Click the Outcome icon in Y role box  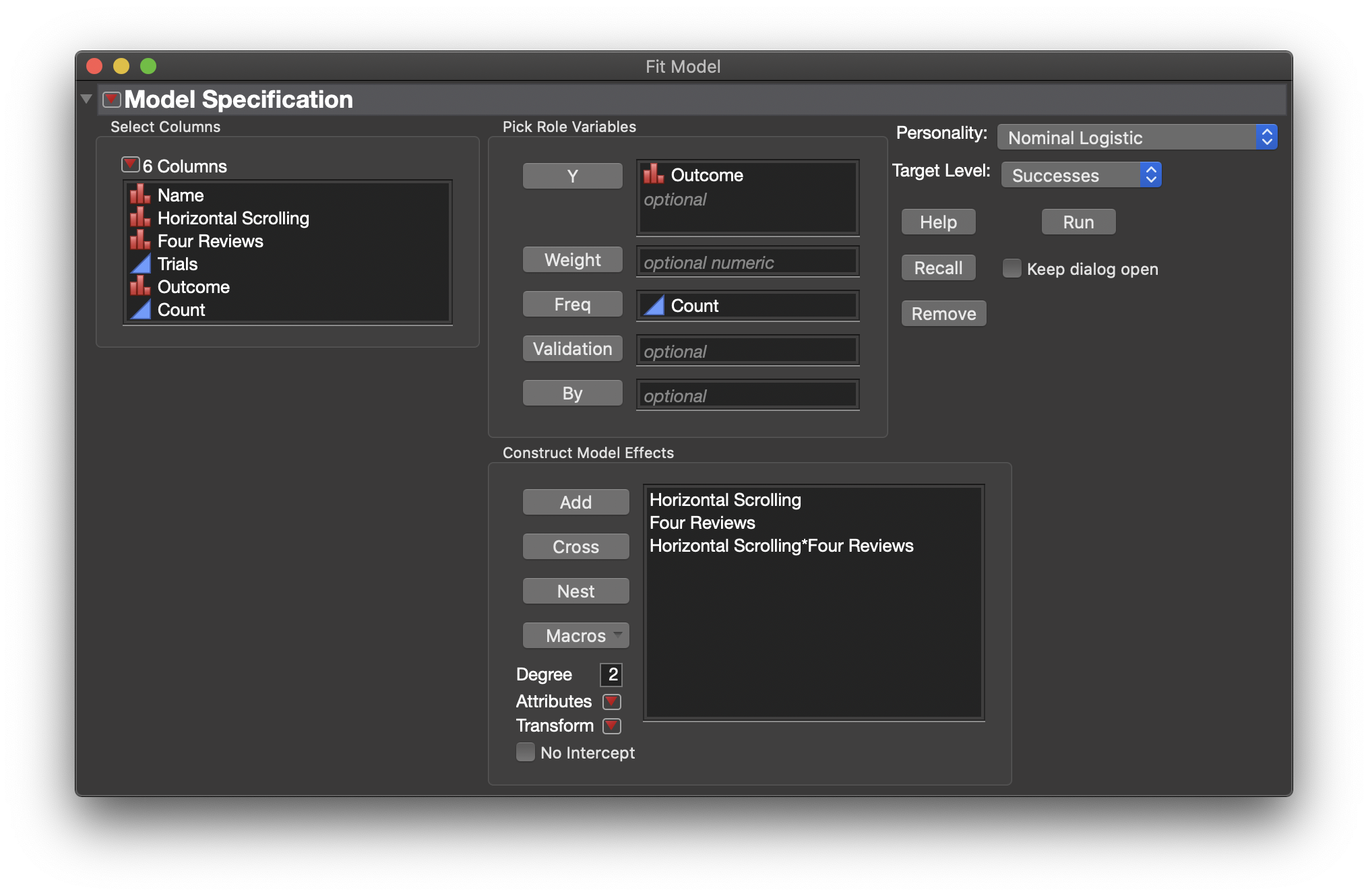[x=653, y=175]
